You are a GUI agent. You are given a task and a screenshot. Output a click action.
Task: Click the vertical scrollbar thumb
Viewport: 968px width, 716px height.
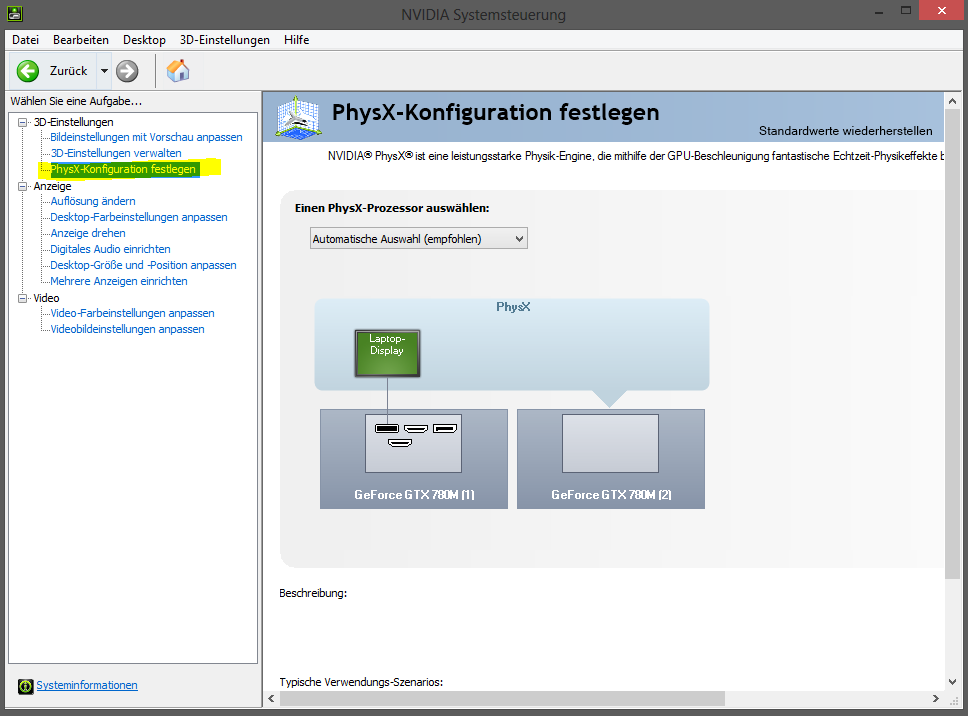click(953, 344)
